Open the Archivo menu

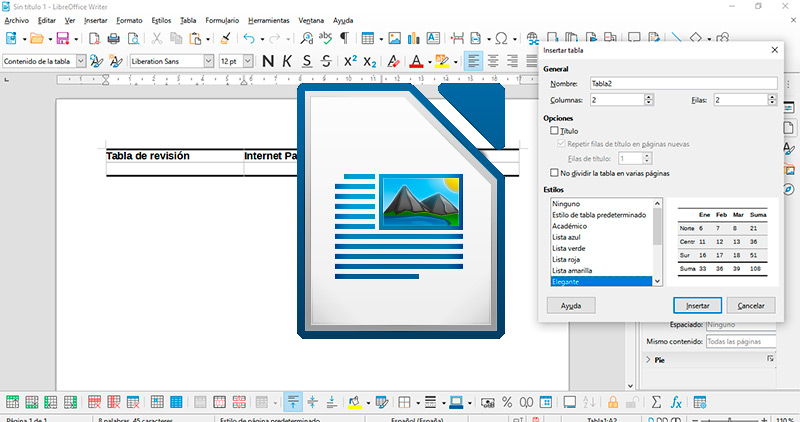(x=16, y=20)
